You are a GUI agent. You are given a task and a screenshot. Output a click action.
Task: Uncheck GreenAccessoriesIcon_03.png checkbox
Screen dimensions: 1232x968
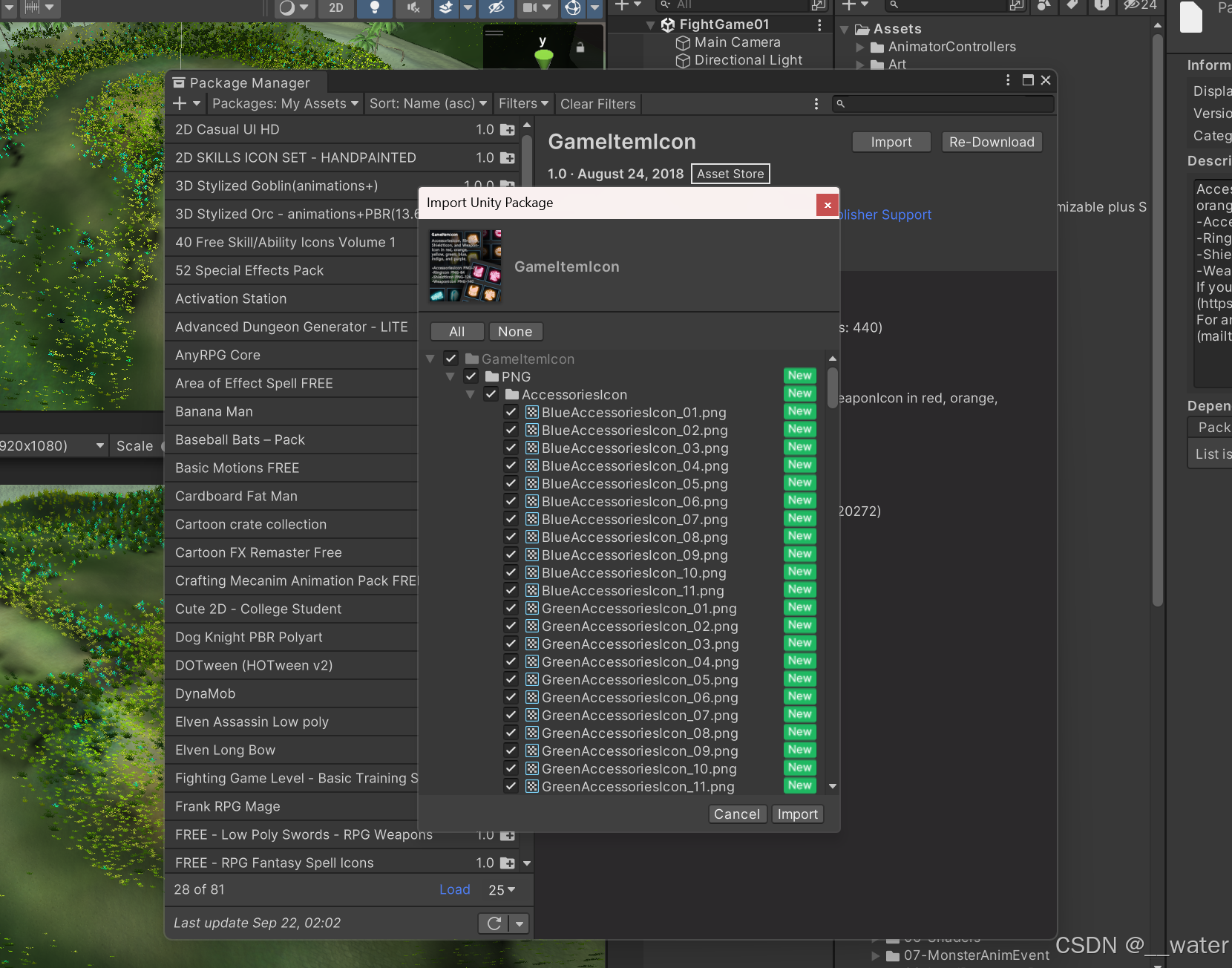(511, 644)
